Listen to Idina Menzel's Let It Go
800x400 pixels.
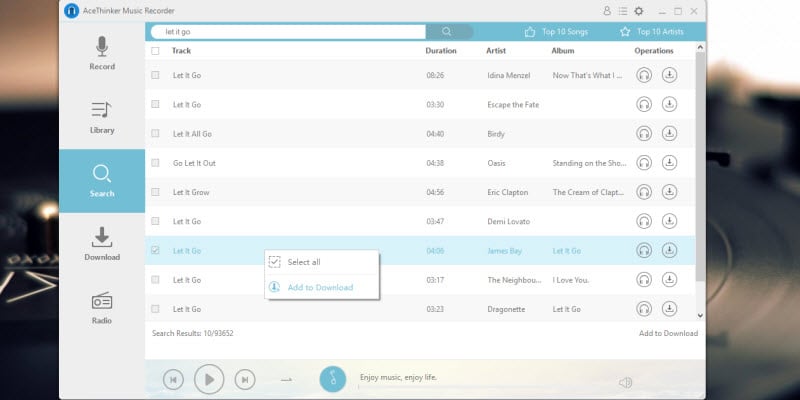[x=644, y=76]
